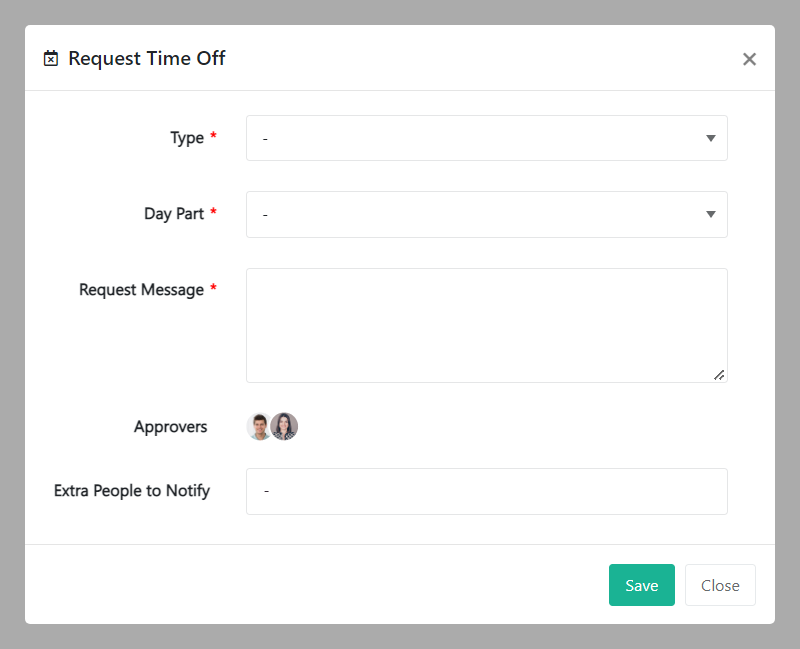Click the "Request Message" field label
This screenshot has height=649, width=800.
[141, 290]
